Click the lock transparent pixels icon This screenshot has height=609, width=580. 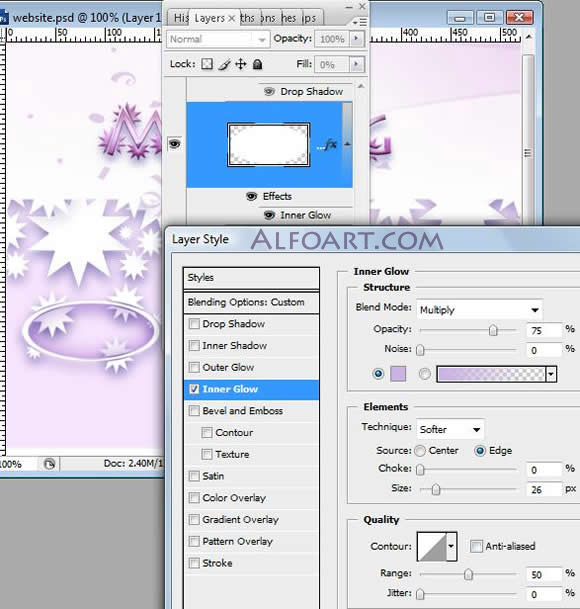click(x=207, y=64)
